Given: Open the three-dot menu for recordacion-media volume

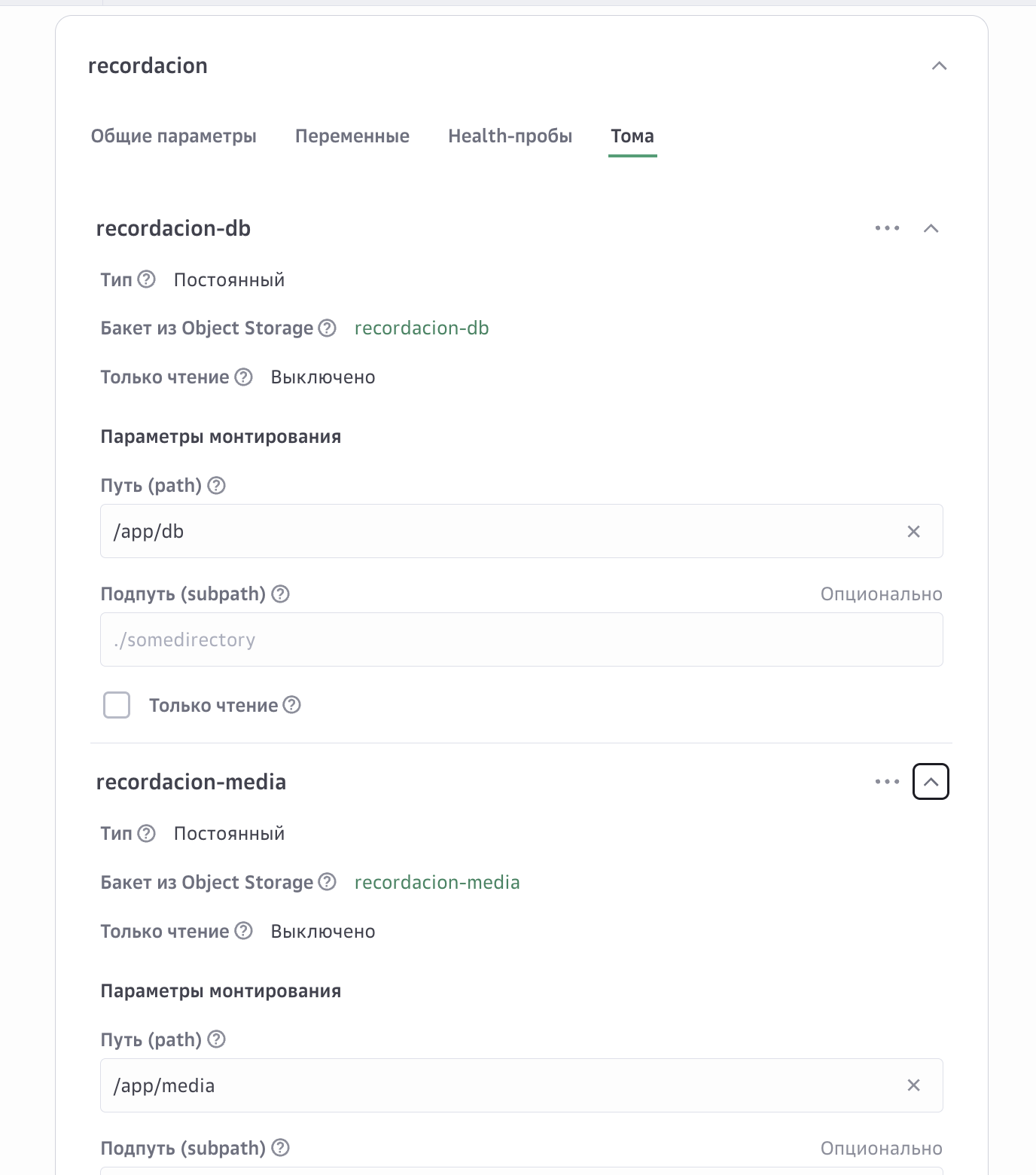Looking at the screenshot, I should (x=887, y=782).
